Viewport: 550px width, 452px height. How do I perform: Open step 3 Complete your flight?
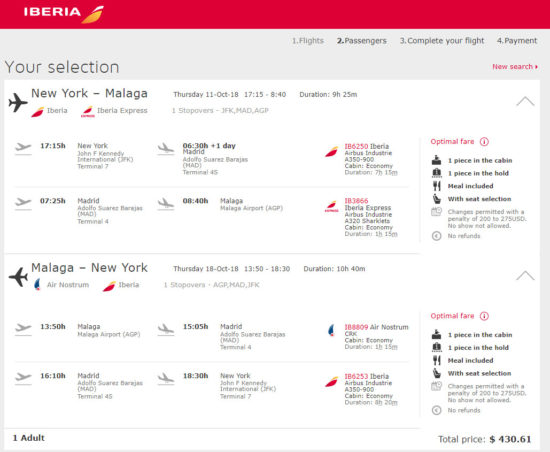pos(442,41)
